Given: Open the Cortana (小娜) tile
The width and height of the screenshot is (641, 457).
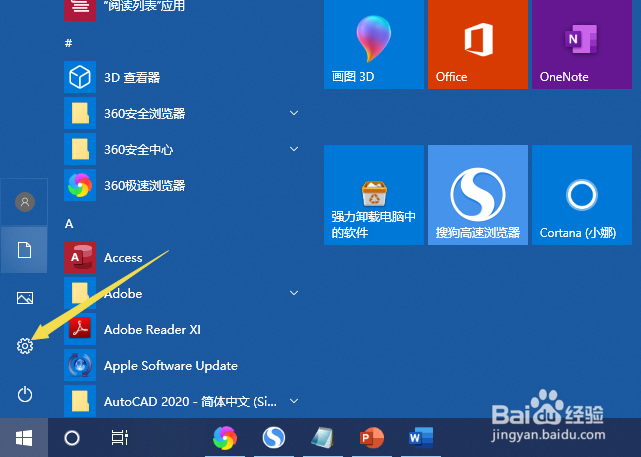Looking at the screenshot, I should coord(582,195).
